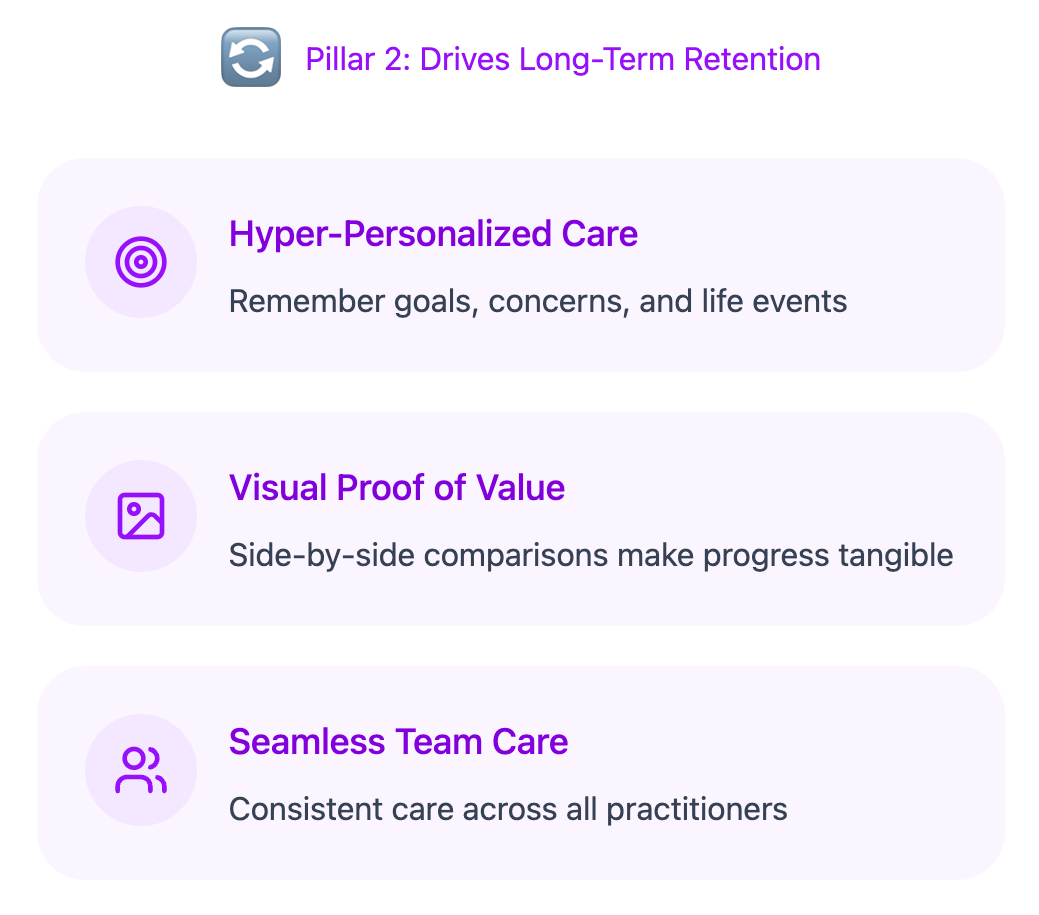This screenshot has width=1039, height=915.
Task: Click empty space right of Seamless Team Care heading
Action: [x=780, y=742]
